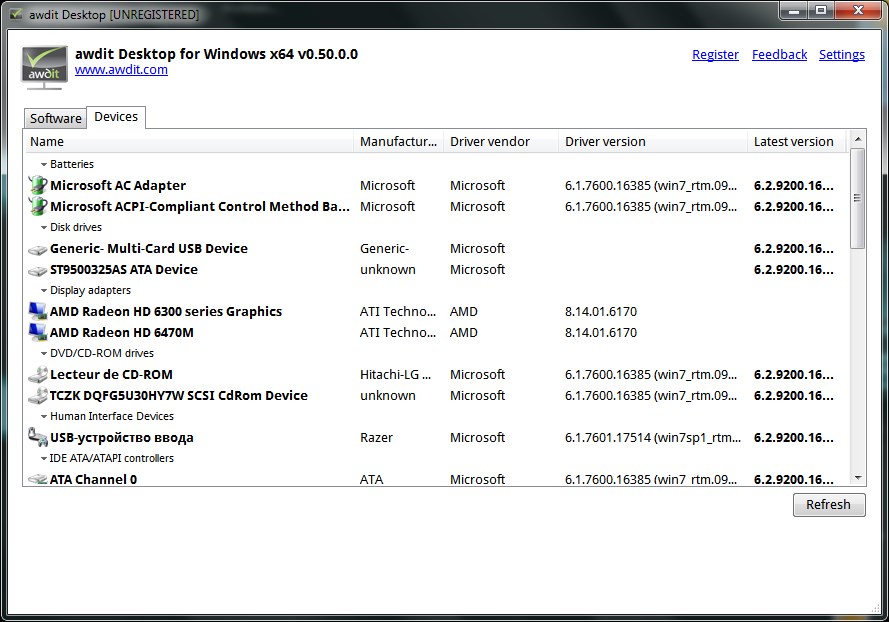Click the ATA Channel 0 controller icon
The height and width of the screenshot is (622, 889).
click(x=37, y=480)
